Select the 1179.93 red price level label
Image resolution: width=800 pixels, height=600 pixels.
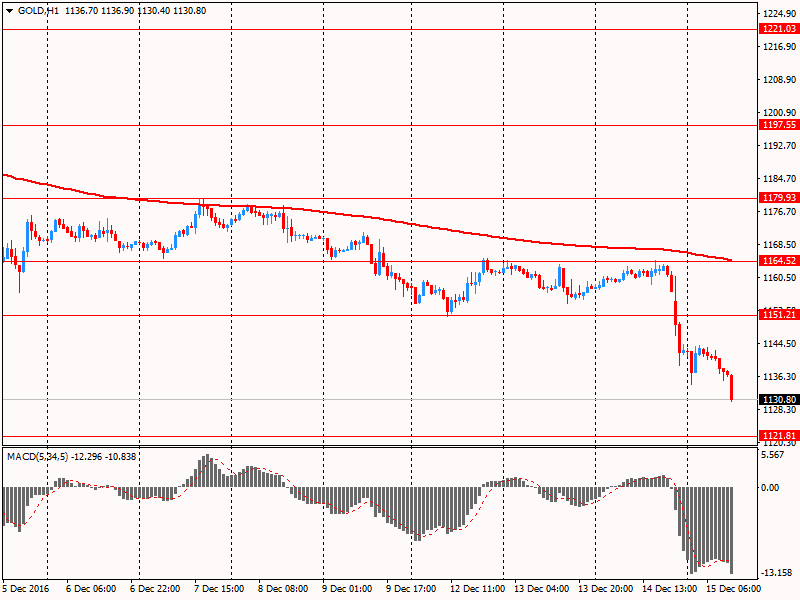pos(779,197)
